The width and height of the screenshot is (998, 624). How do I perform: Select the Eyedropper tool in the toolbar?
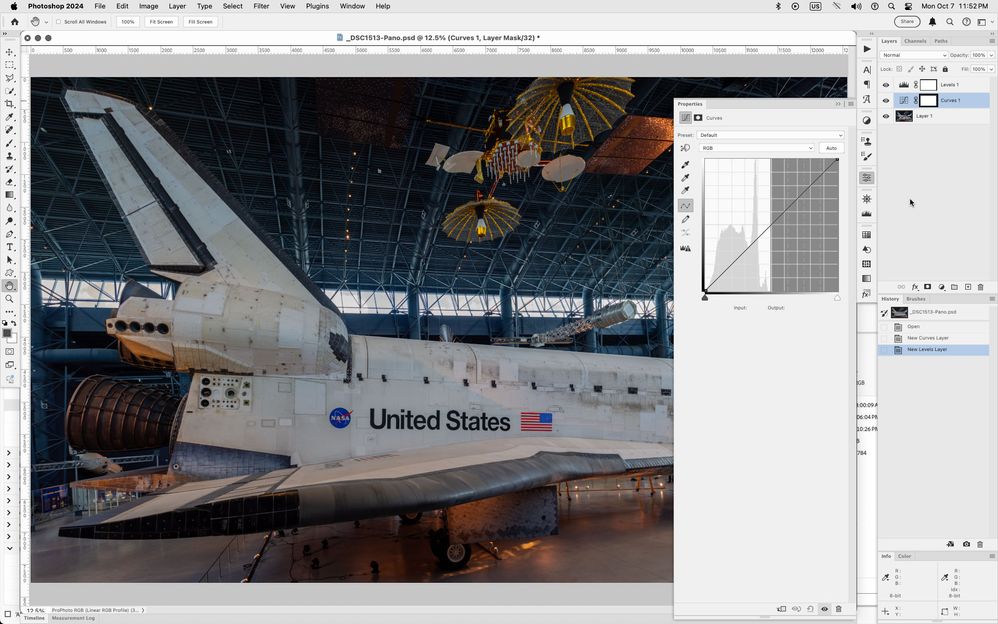(x=10, y=117)
